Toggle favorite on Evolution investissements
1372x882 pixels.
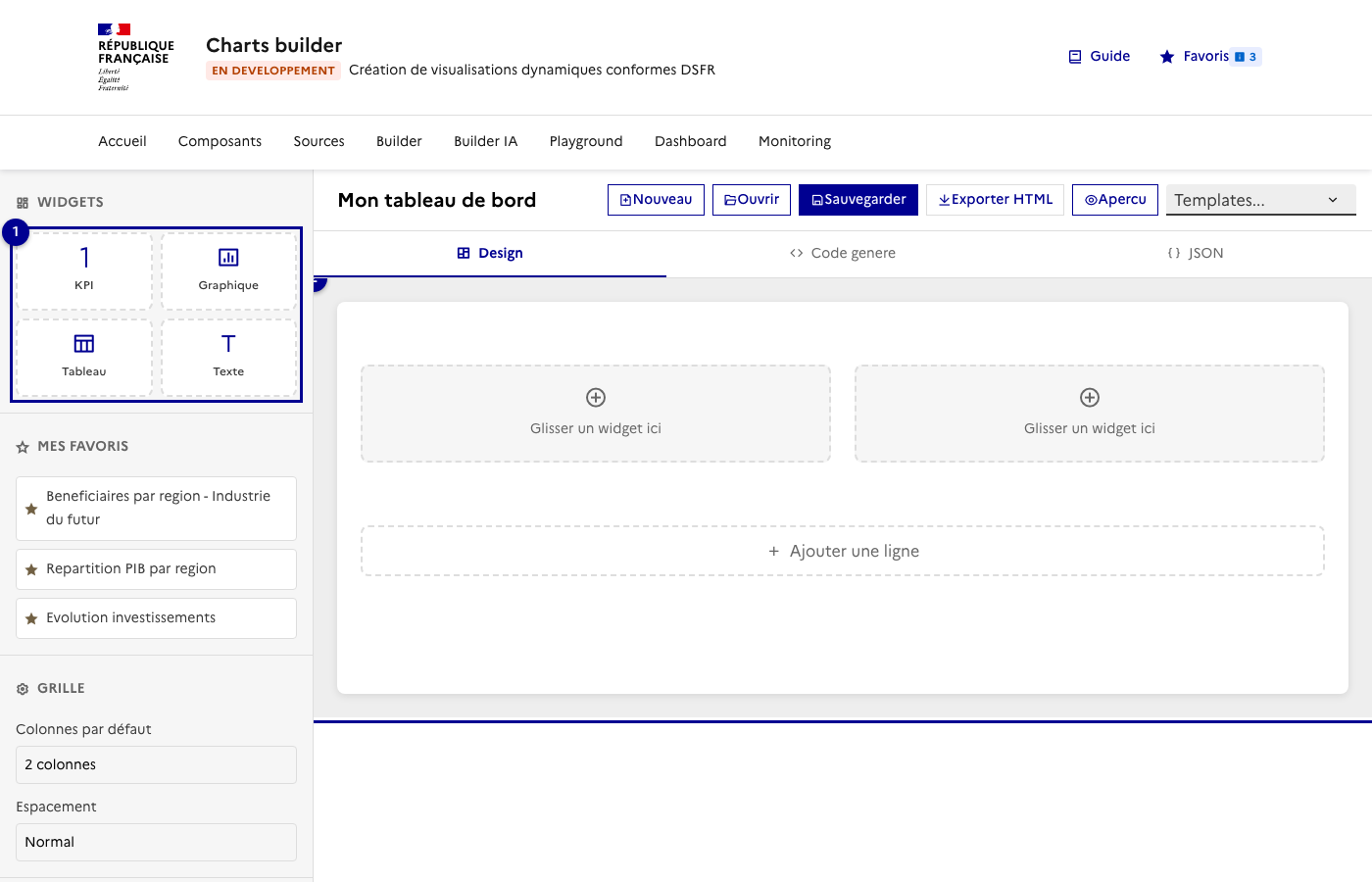pos(30,617)
